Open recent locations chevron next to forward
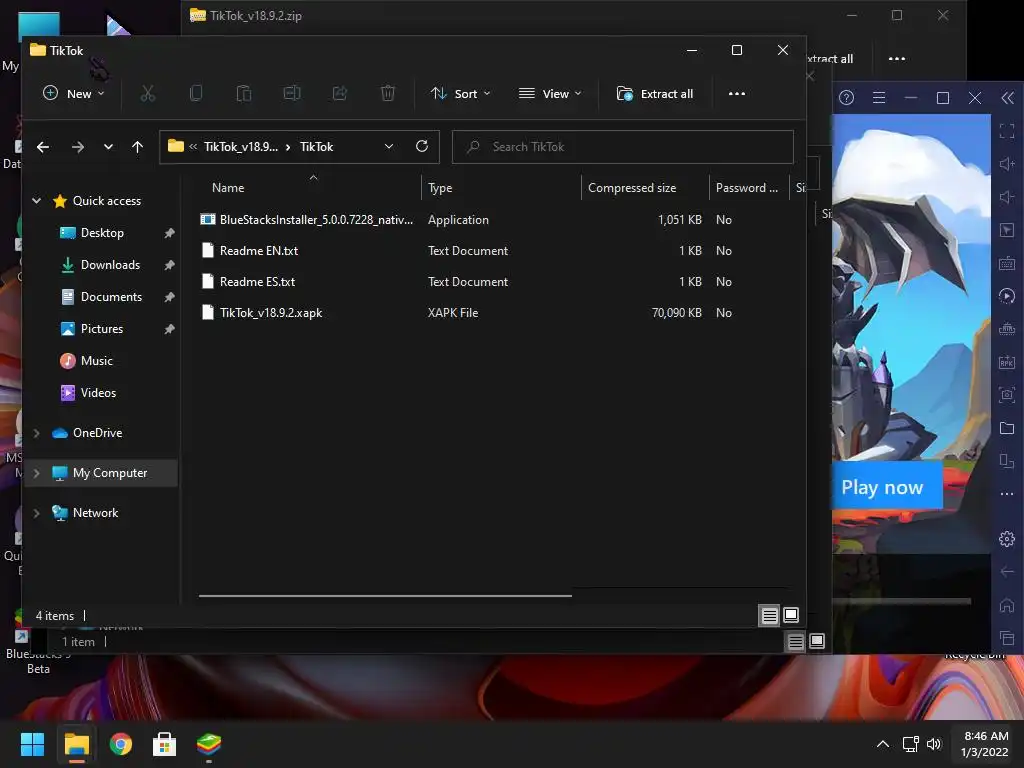 [x=108, y=147]
